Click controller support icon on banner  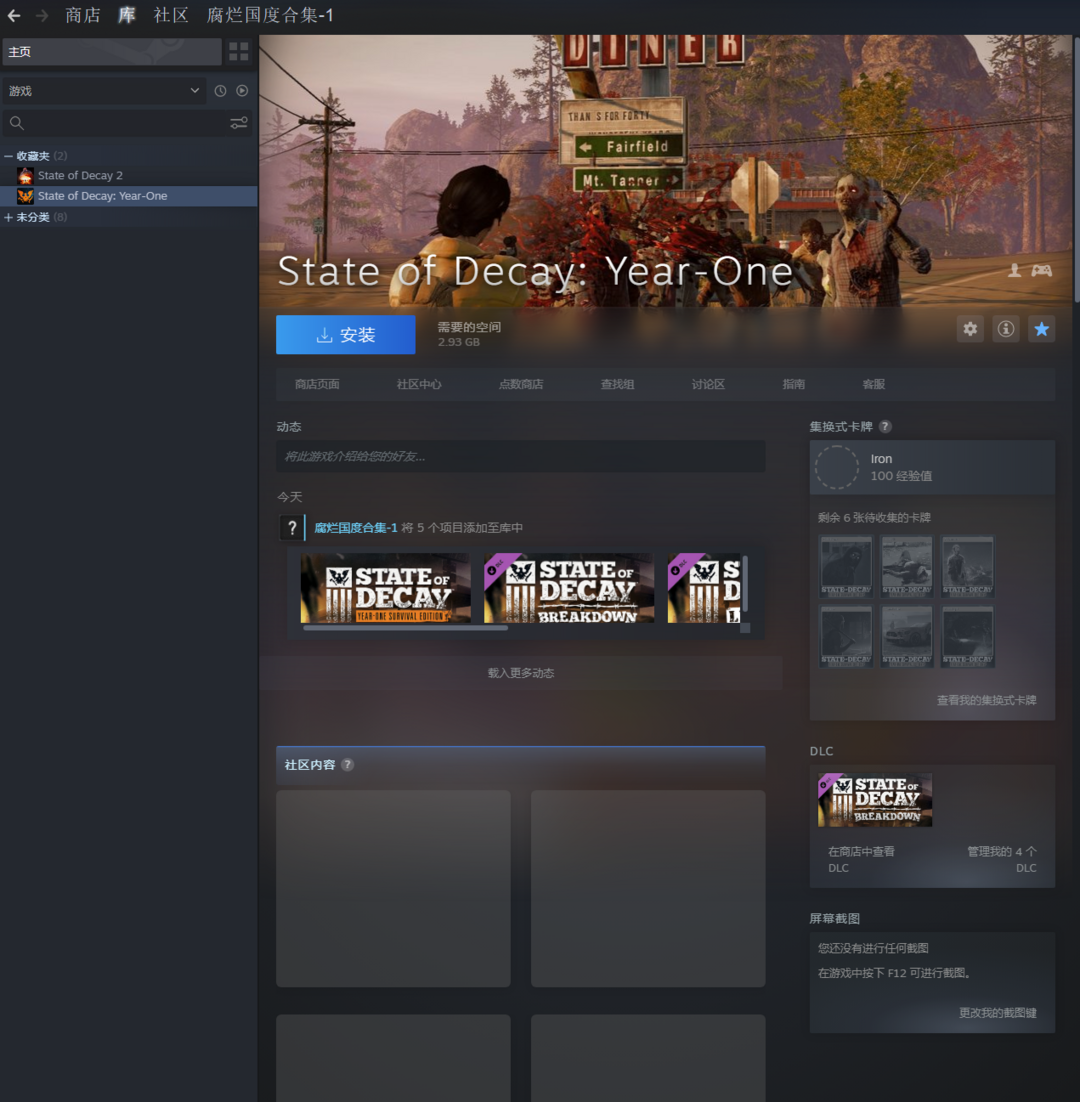coord(1041,270)
